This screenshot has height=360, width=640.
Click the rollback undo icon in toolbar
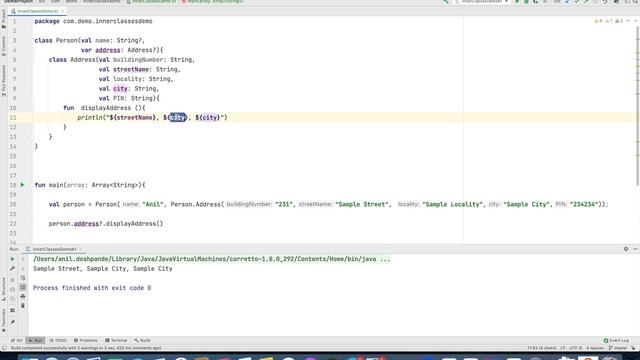[x=605, y=2]
